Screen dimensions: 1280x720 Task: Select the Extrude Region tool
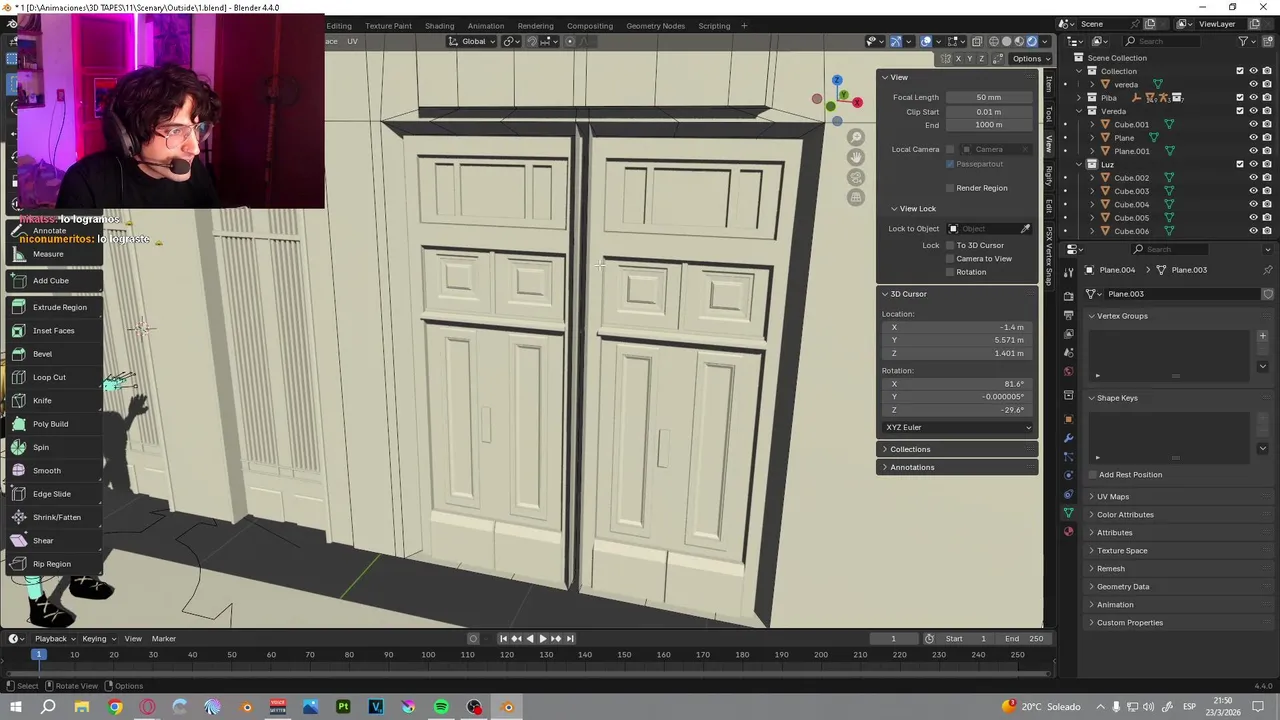coord(52,307)
